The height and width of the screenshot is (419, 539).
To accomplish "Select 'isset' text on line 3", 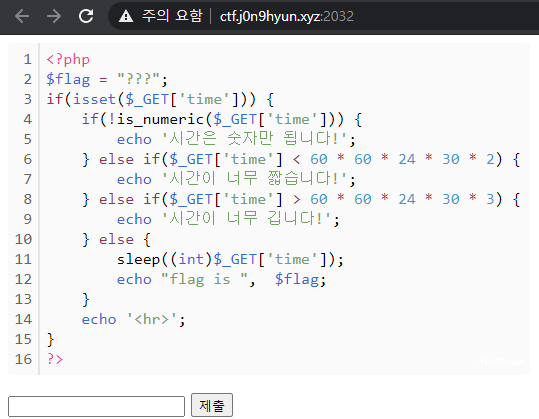I will (94, 99).
